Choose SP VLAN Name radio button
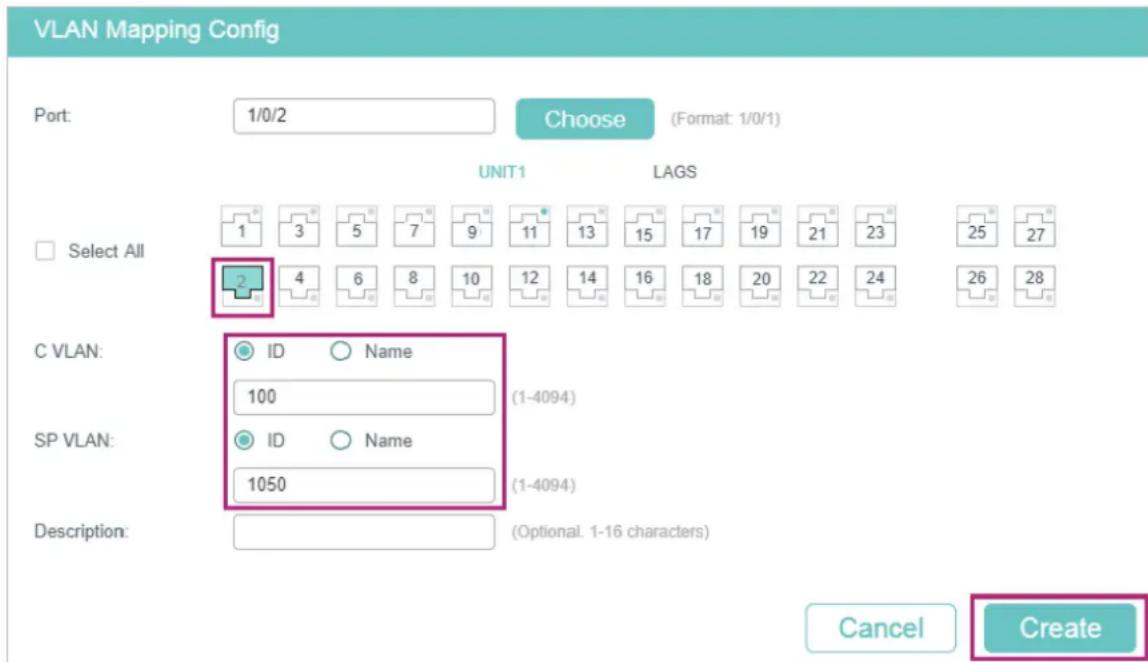1148x662 pixels. click(340, 440)
